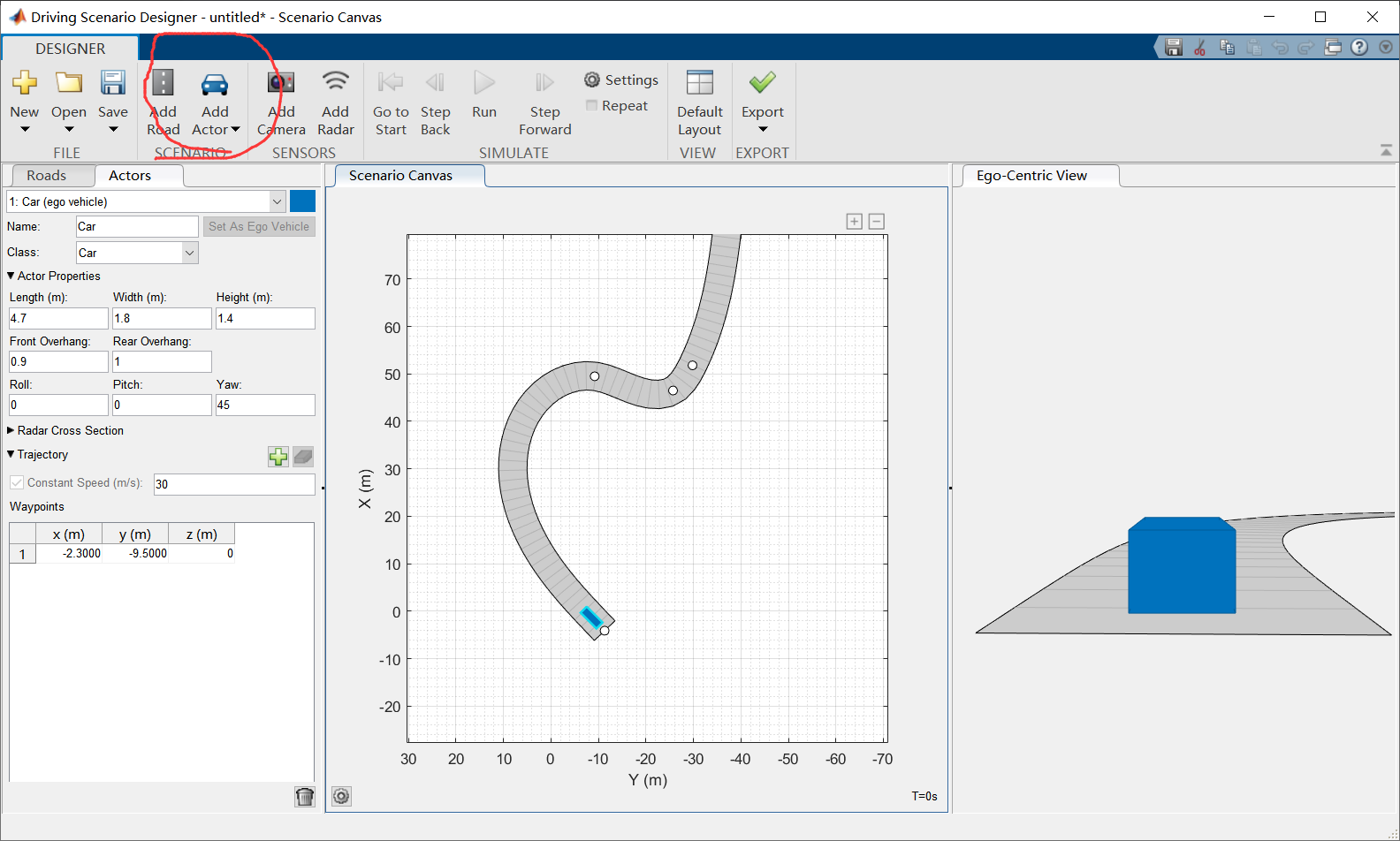Viewport: 1400px width, 841px height.
Task: Click the eraser icon in Trajectory section
Action: [303, 457]
